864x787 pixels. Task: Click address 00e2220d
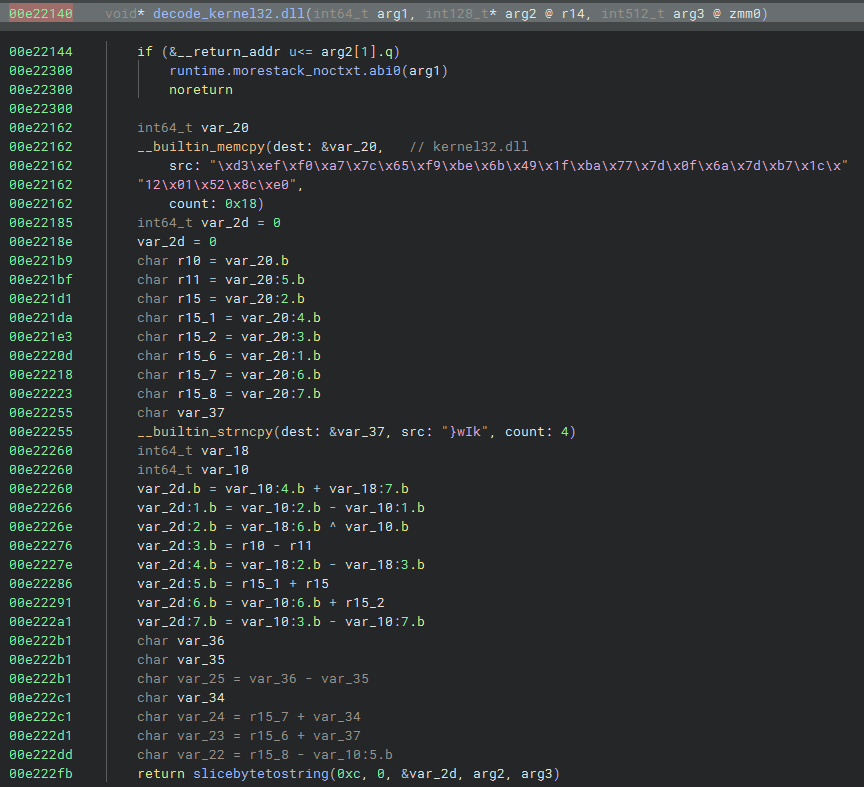41,356
